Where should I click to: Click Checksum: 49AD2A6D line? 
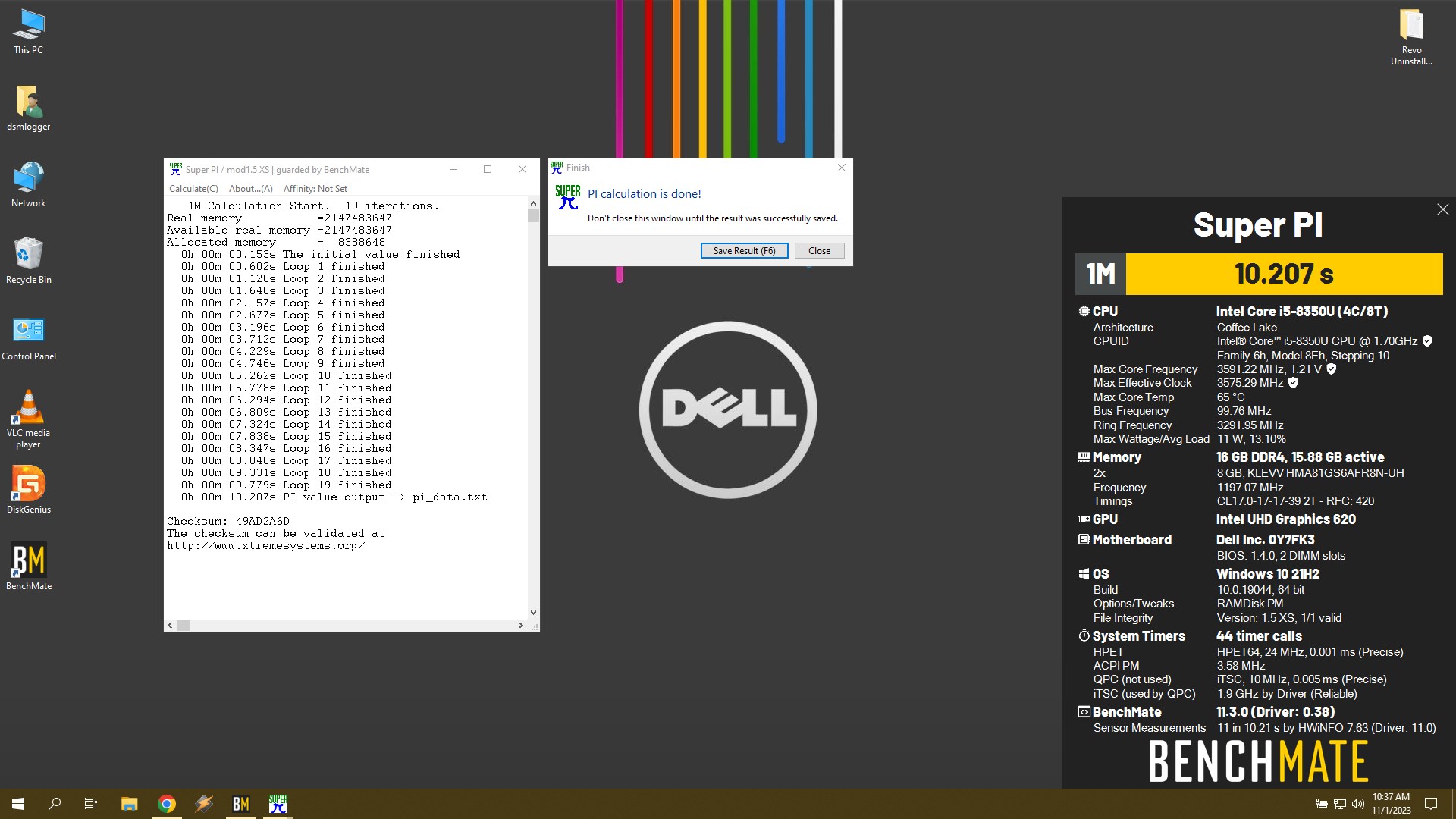pos(228,522)
